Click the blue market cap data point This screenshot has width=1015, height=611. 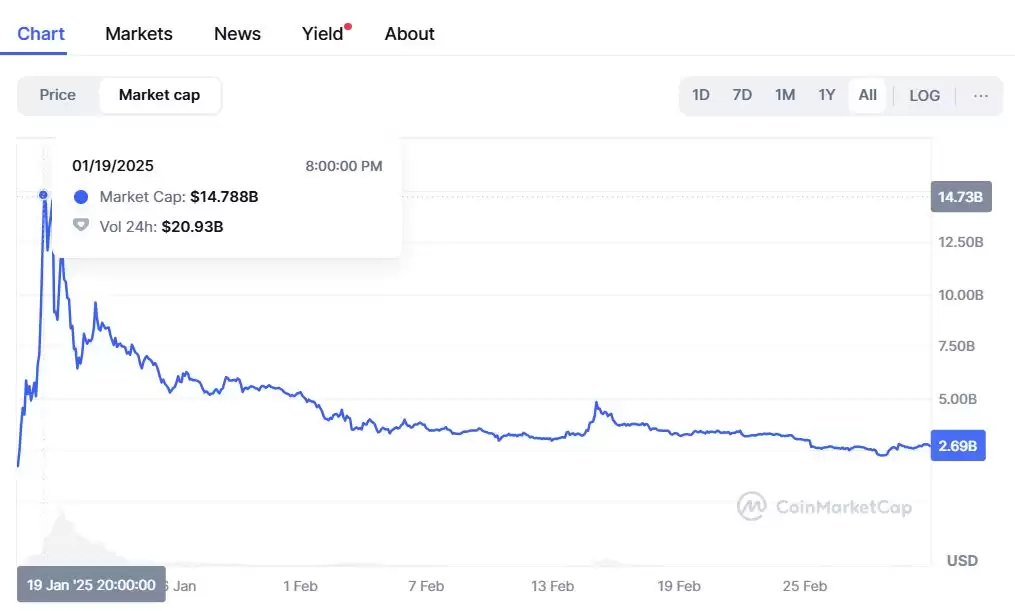(x=44, y=195)
